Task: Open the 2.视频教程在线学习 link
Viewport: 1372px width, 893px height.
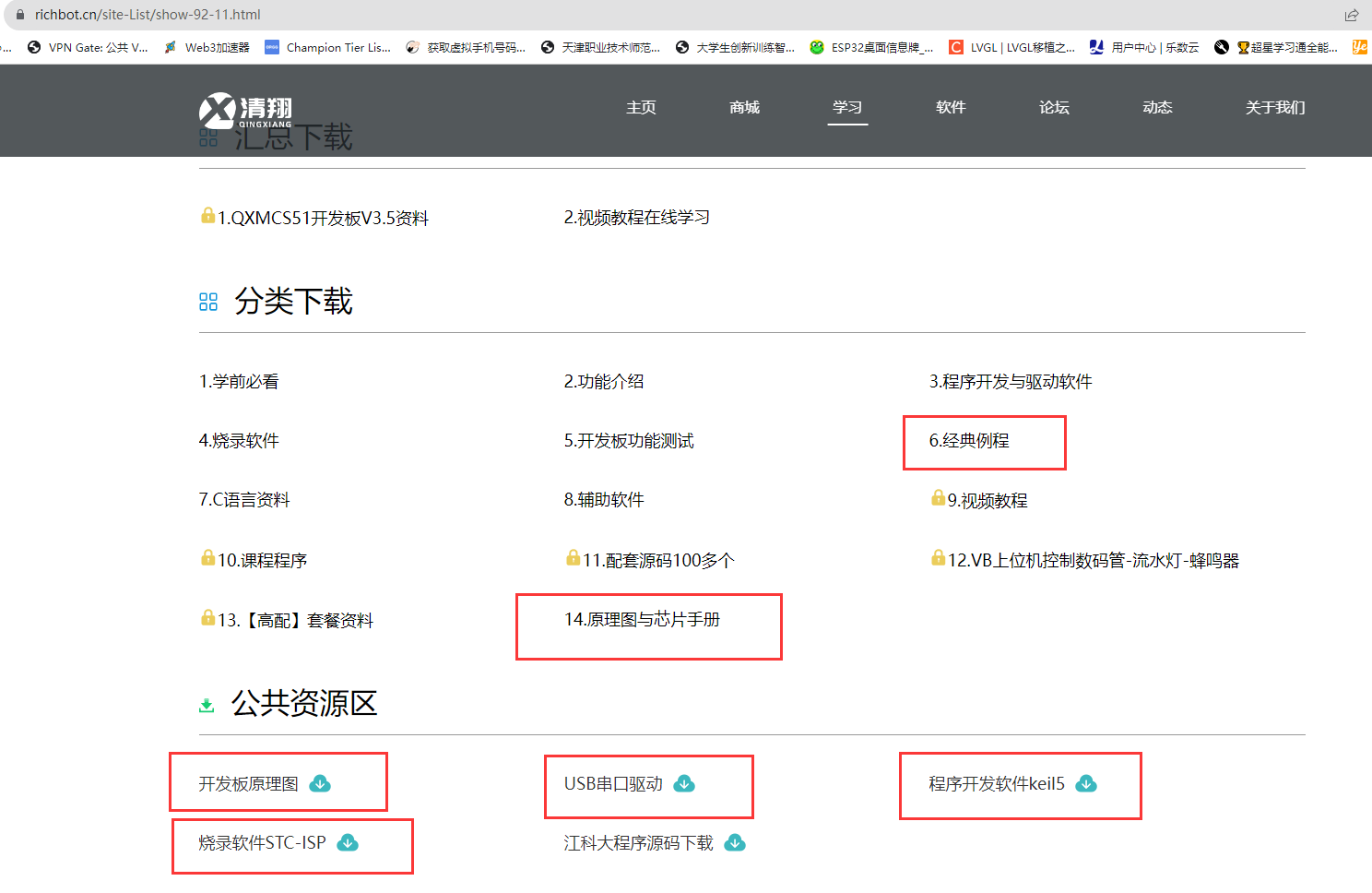Action: coord(637,218)
